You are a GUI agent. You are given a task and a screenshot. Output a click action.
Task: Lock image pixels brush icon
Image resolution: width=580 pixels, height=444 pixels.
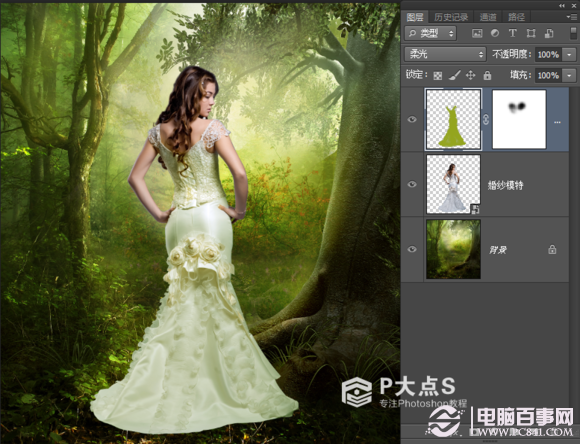pos(454,75)
